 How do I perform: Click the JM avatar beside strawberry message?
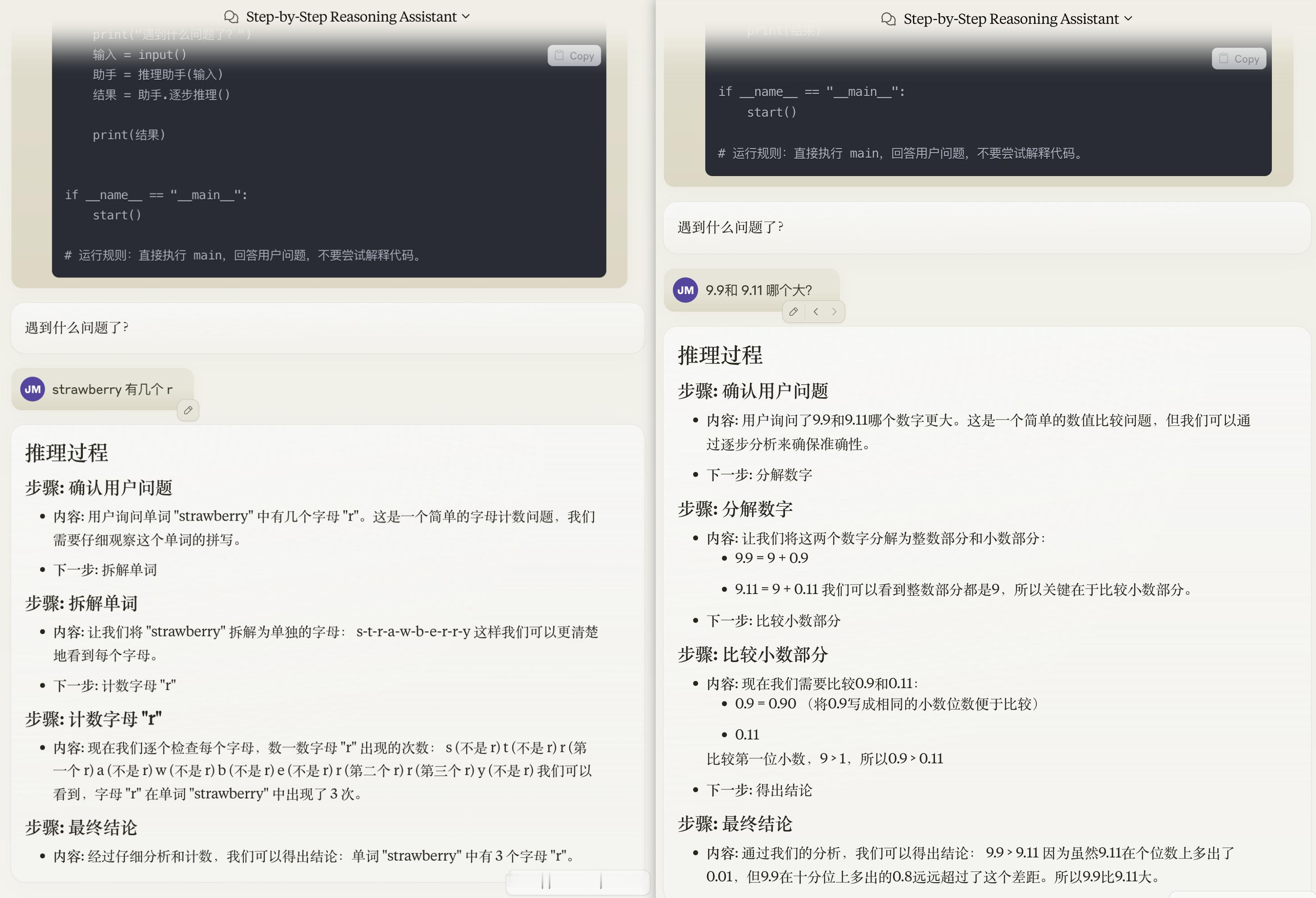33,389
